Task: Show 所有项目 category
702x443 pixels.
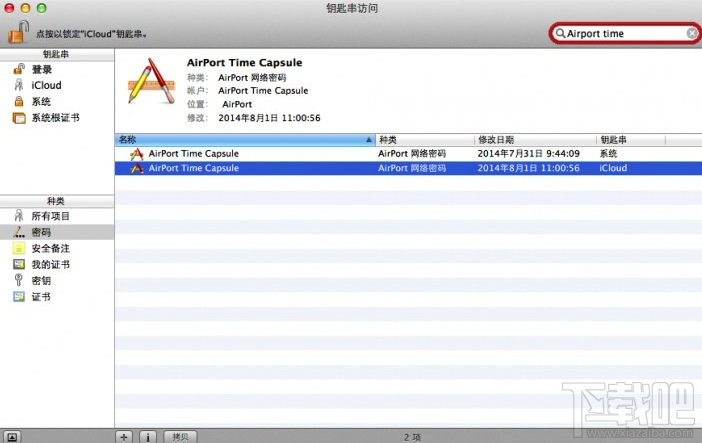Action: pos(50,216)
